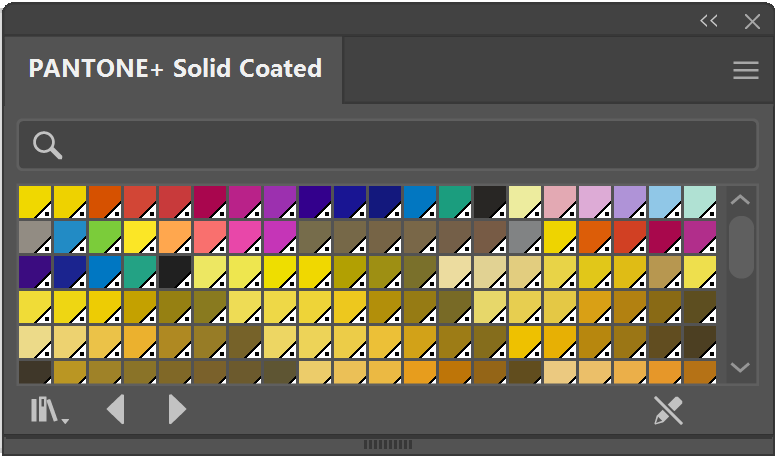Choose the light orange swatch beside coral
This screenshot has width=775, height=457.
(x=175, y=237)
